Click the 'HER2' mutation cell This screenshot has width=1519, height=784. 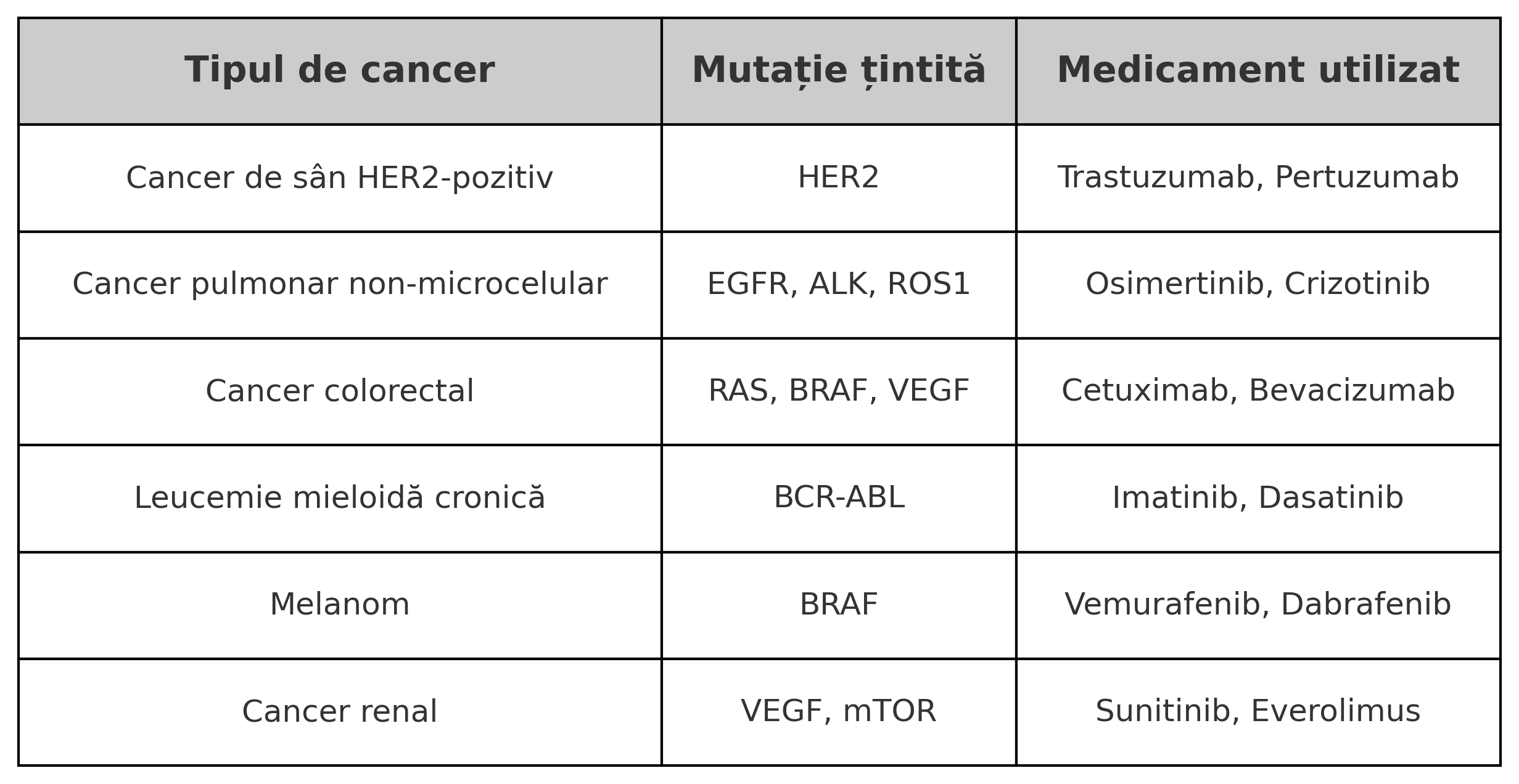(x=838, y=178)
